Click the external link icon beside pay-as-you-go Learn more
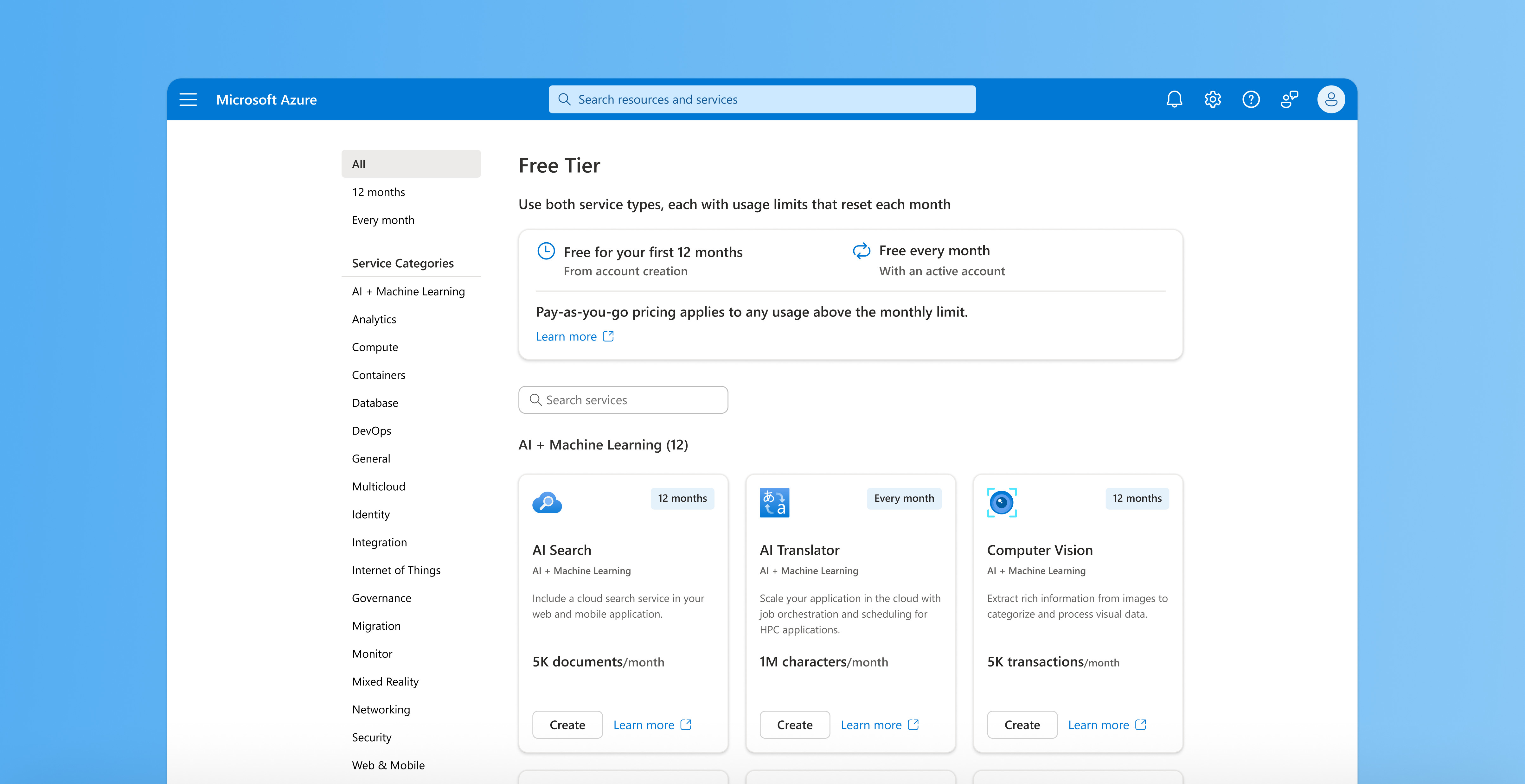Image resolution: width=1525 pixels, height=784 pixels. 608,336
